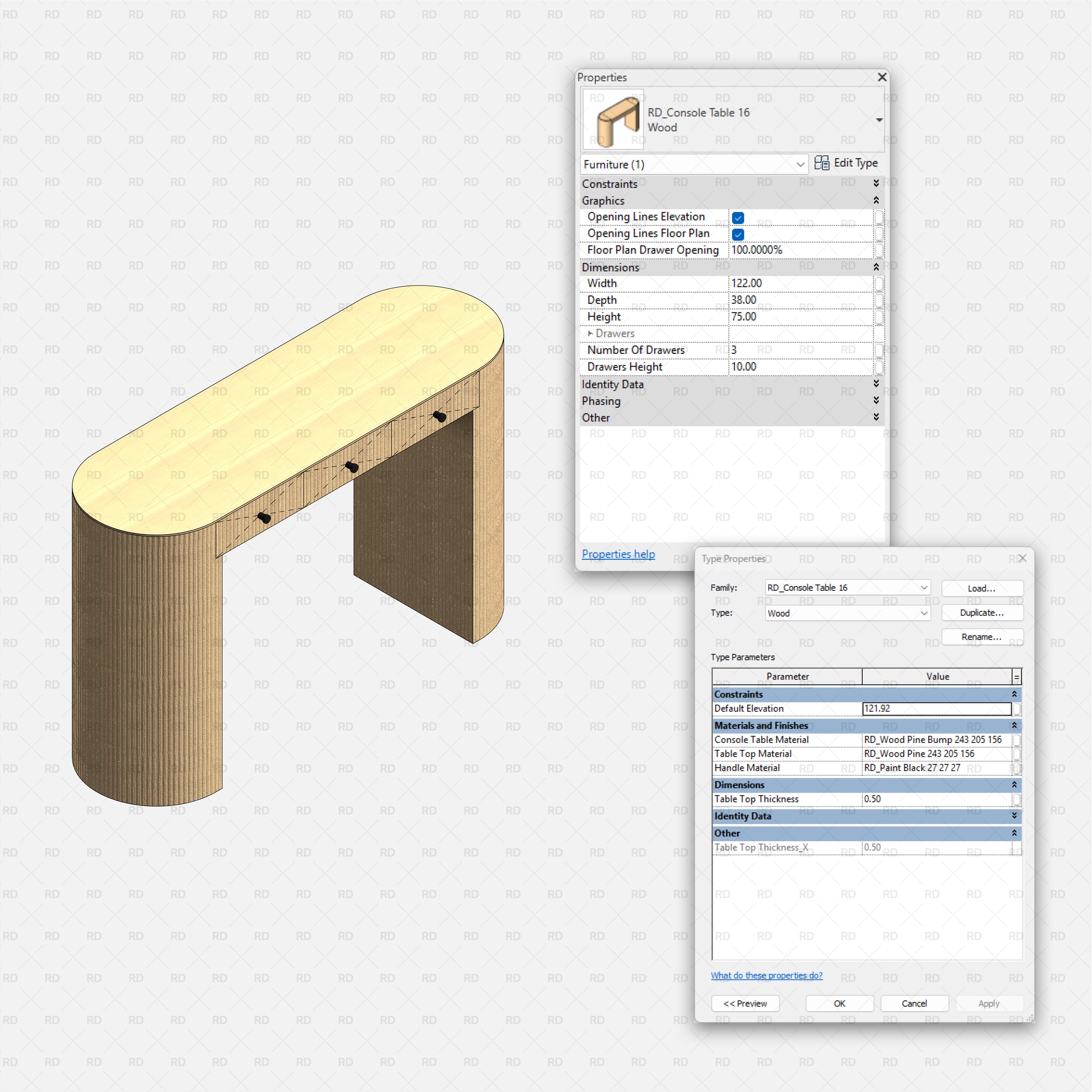Screen dimensions: 1092x1092
Task: Open the Family dropdown list
Action: [923, 588]
